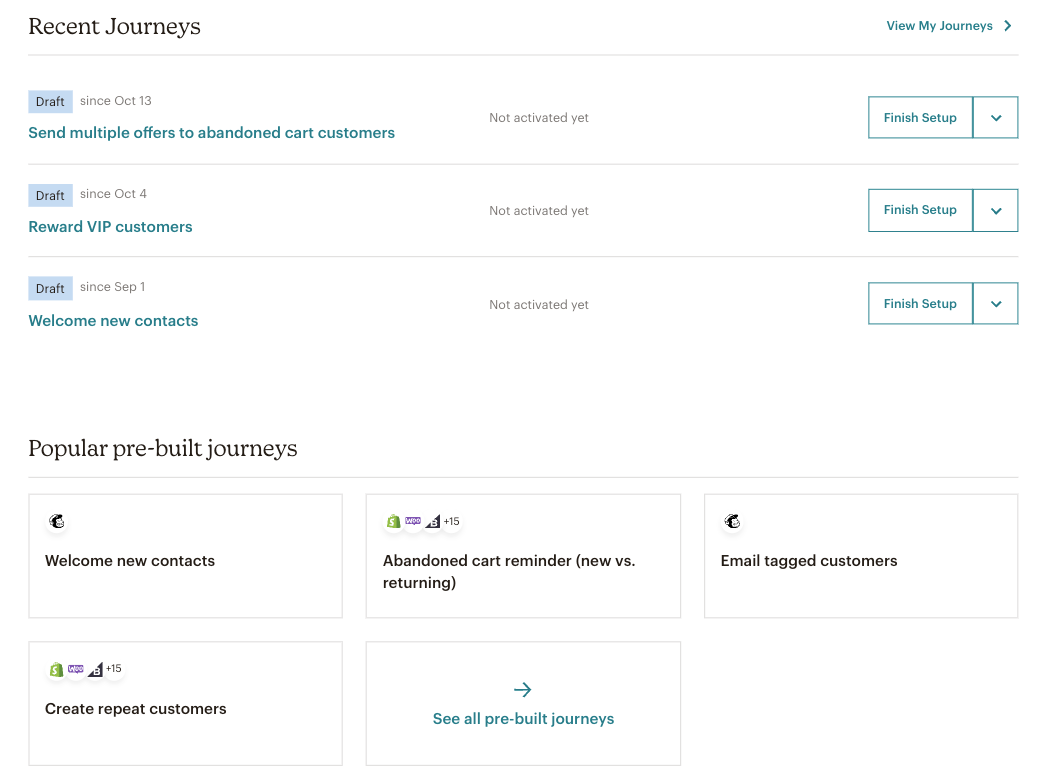Click 'Not activated yet' in abandoned cart row
The width and height of the screenshot is (1040, 778).
pyautogui.click(x=539, y=117)
